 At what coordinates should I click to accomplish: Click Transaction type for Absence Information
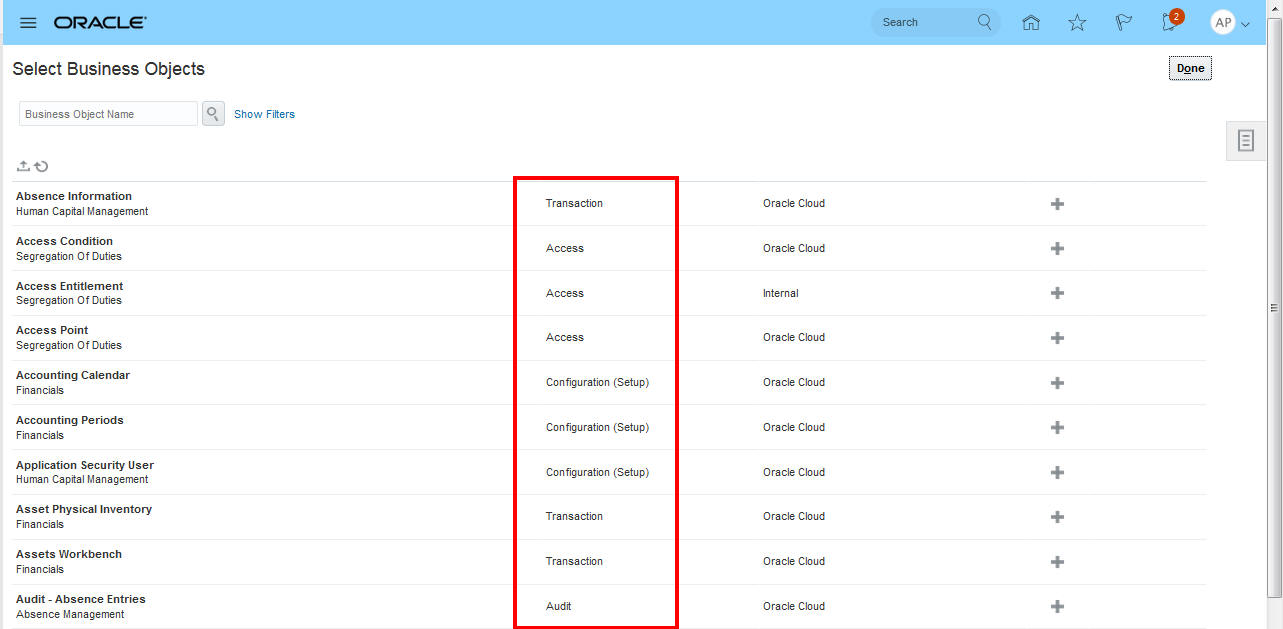[x=574, y=203]
